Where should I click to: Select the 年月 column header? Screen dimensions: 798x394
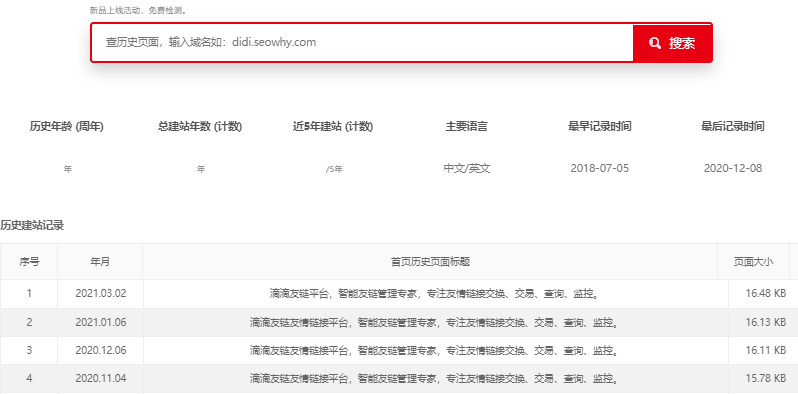[100, 262]
